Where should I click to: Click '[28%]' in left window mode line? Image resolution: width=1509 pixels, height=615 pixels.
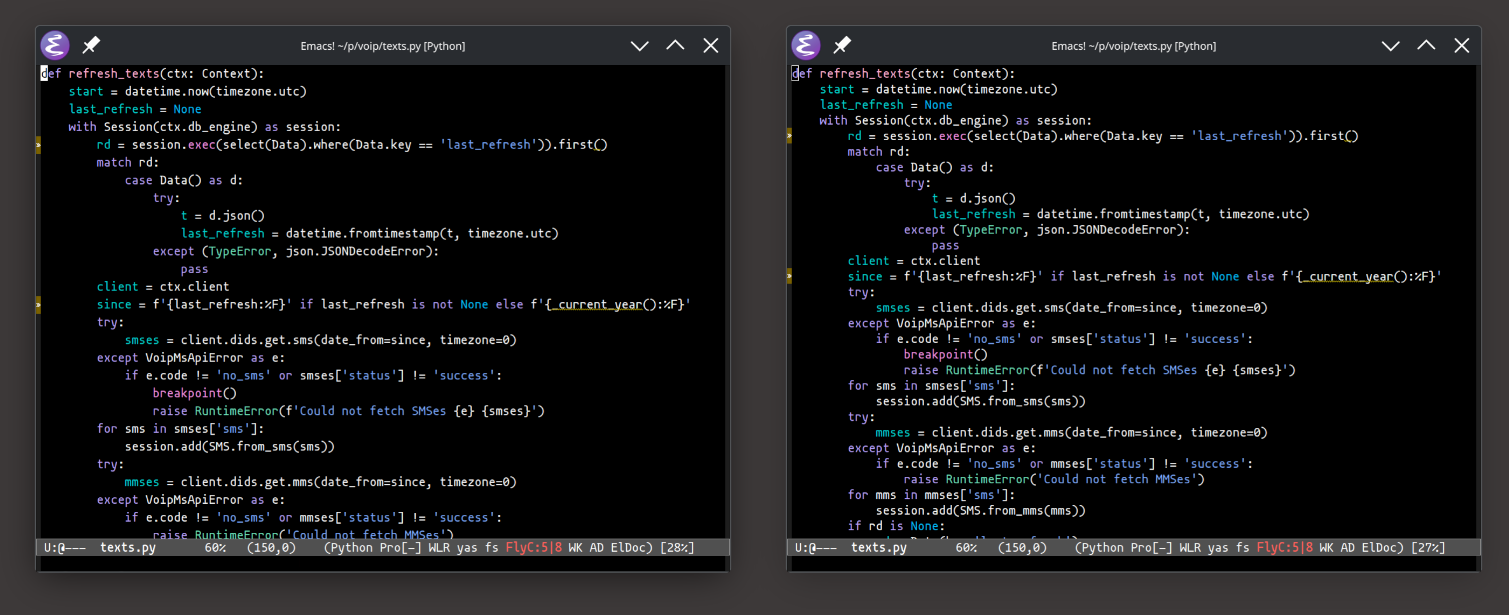[678, 548]
